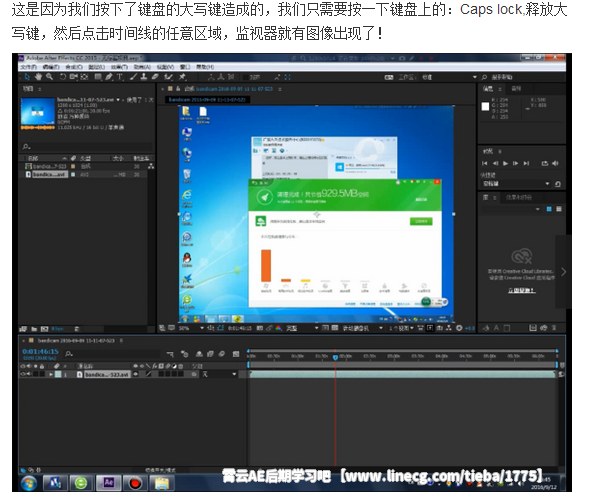Open the active camera dropdown
This screenshot has height=495, width=593.
tap(362, 328)
